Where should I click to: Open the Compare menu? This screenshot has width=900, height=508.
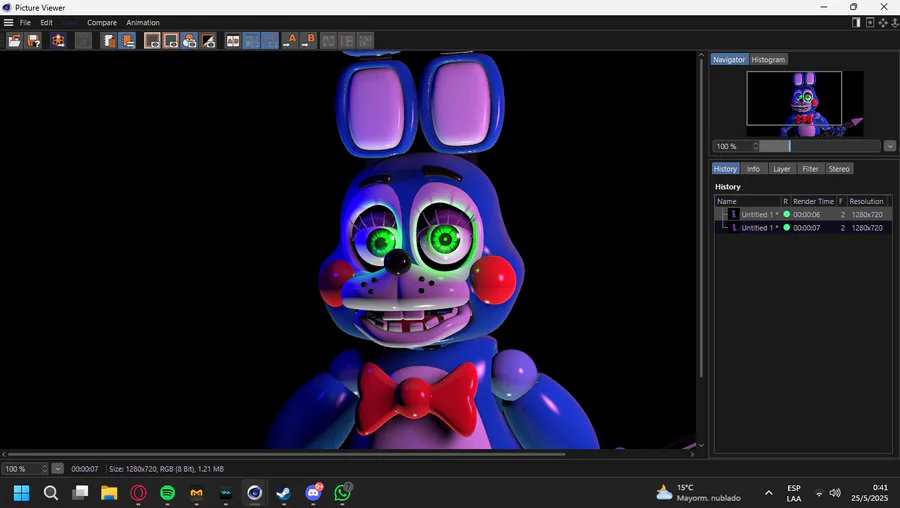pyautogui.click(x=102, y=22)
